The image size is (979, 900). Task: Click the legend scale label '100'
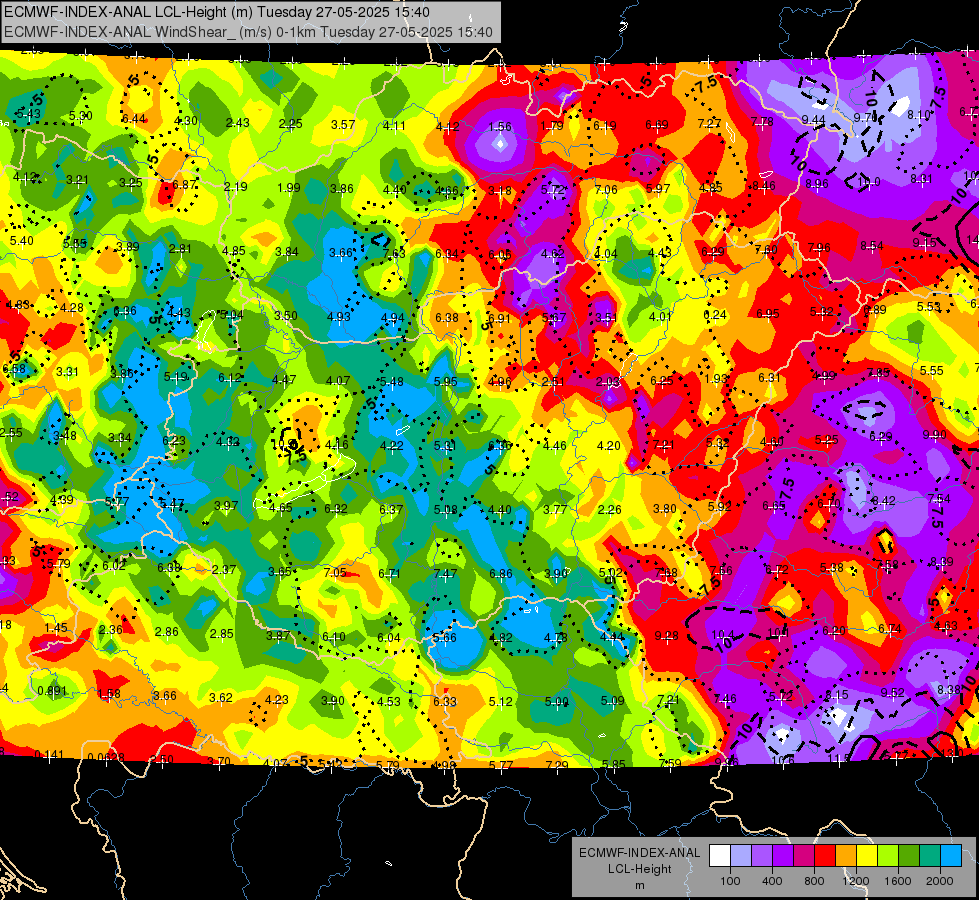[x=730, y=881]
